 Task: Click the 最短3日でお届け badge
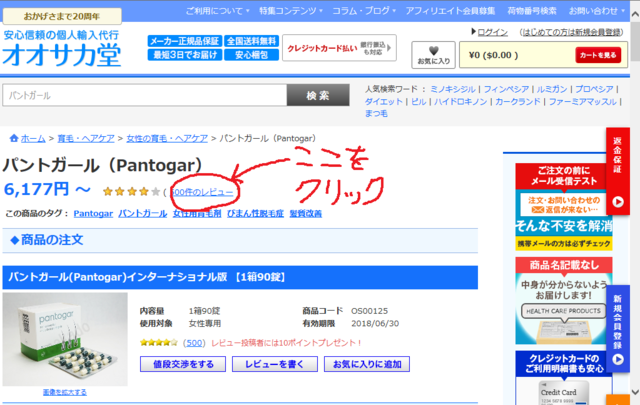coord(185,55)
